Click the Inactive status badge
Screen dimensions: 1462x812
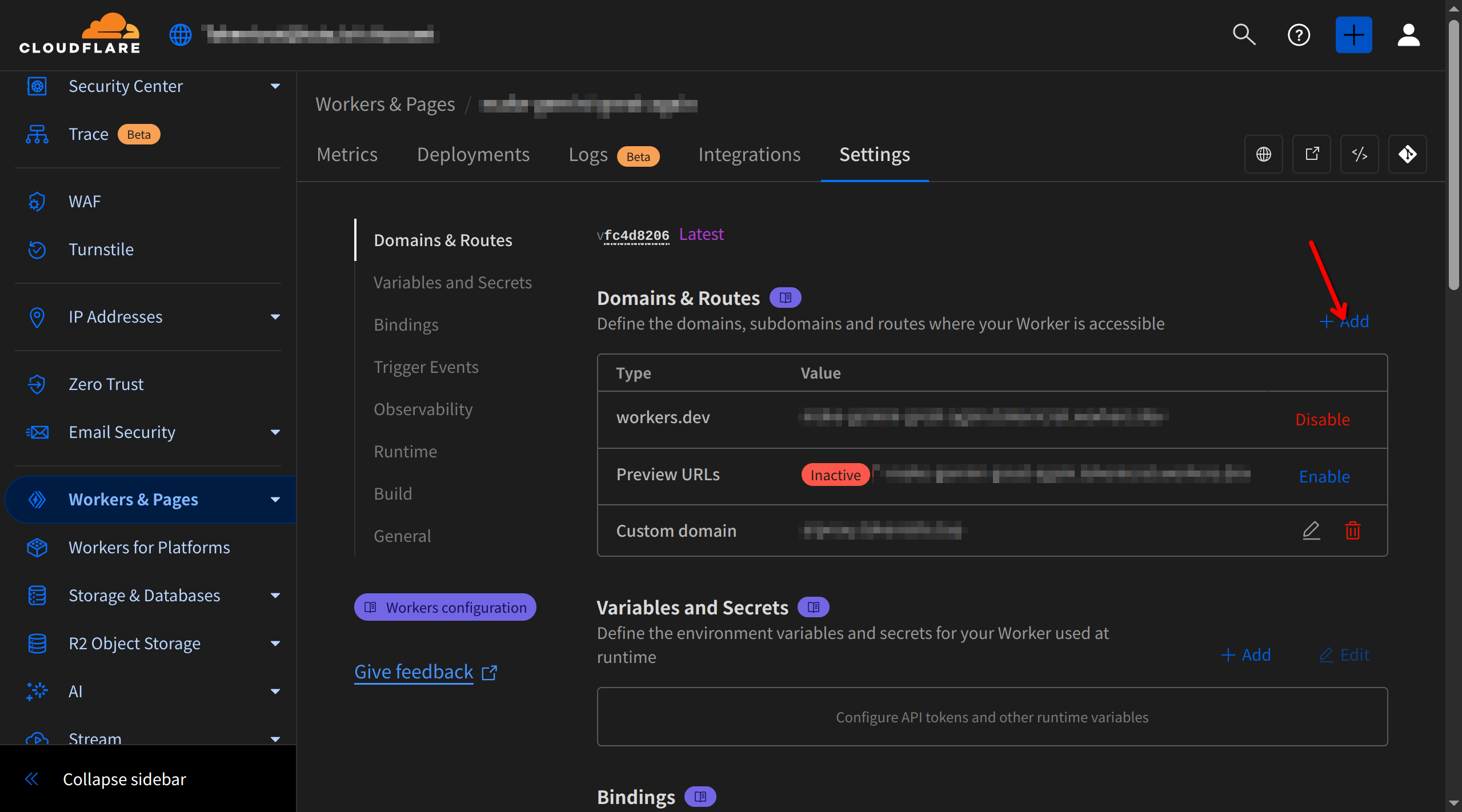(x=835, y=475)
